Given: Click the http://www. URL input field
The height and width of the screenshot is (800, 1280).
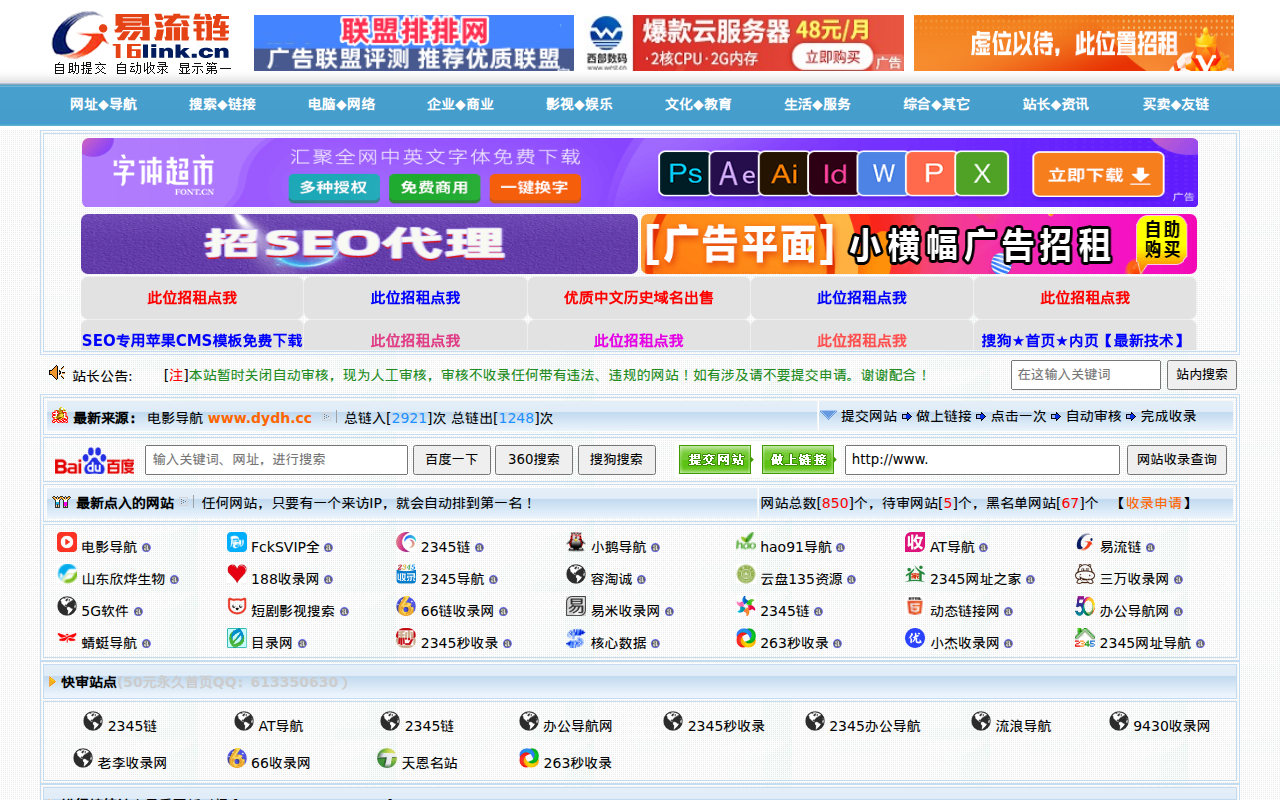Looking at the screenshot, I should 982,460.
